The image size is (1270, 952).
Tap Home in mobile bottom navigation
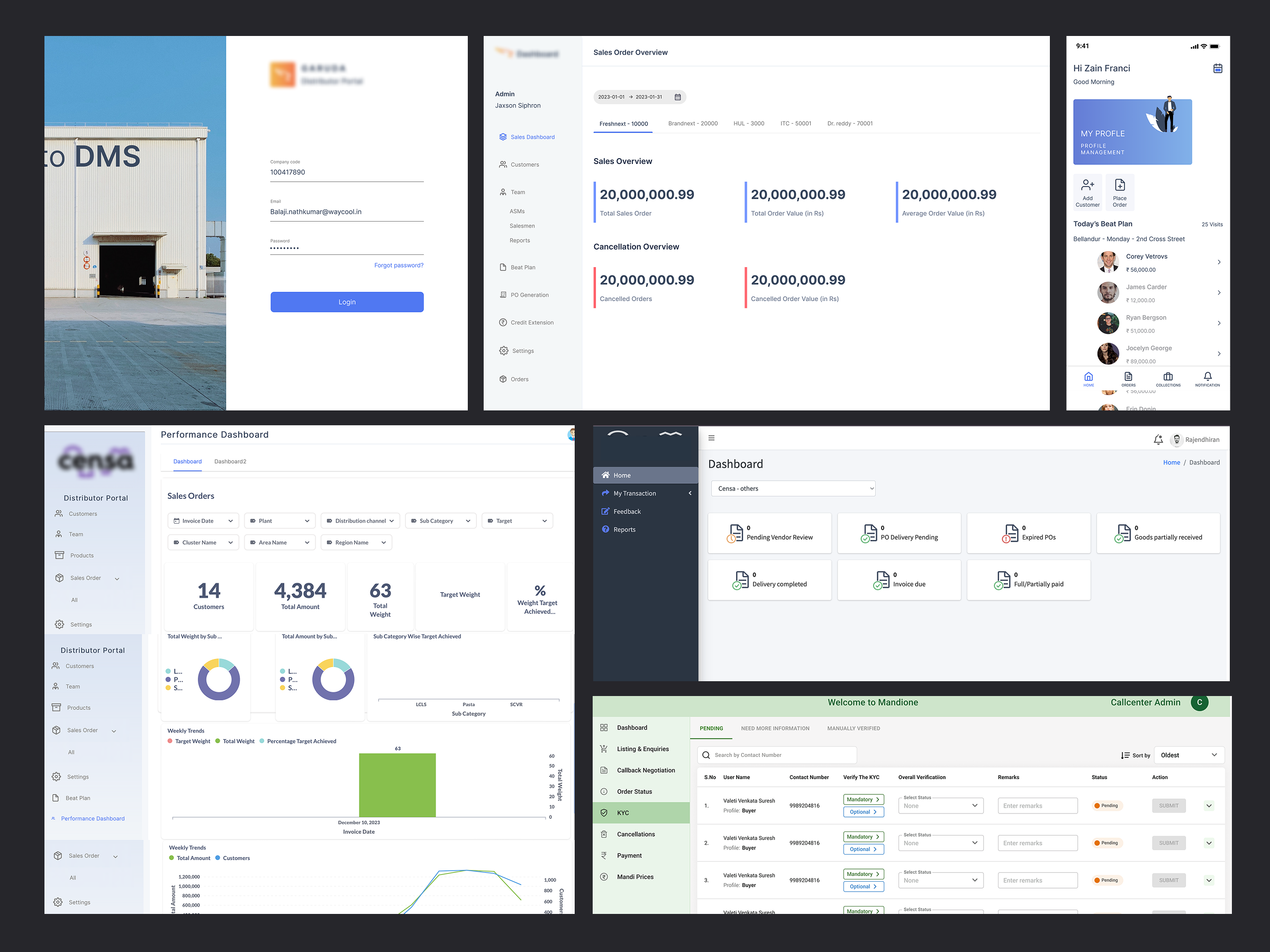pyautogui.click(x=1088, y=379)
